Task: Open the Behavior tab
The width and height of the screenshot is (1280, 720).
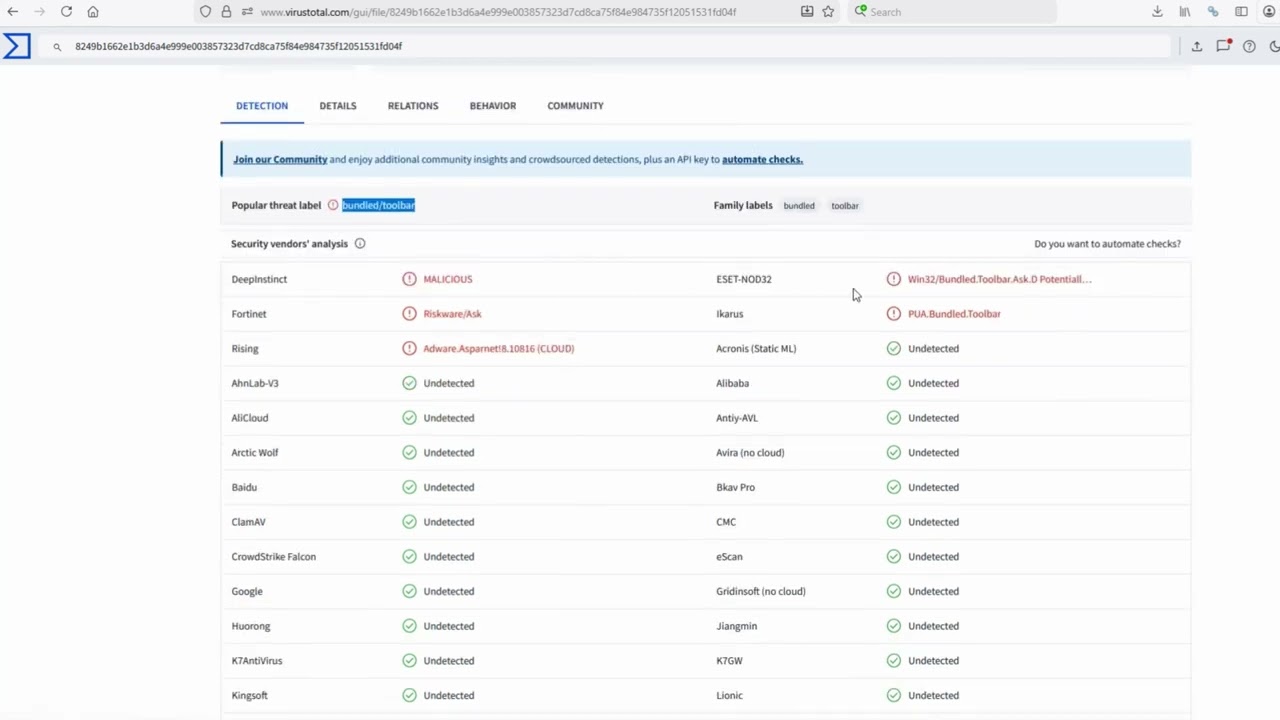Action: tap(493, 105)
